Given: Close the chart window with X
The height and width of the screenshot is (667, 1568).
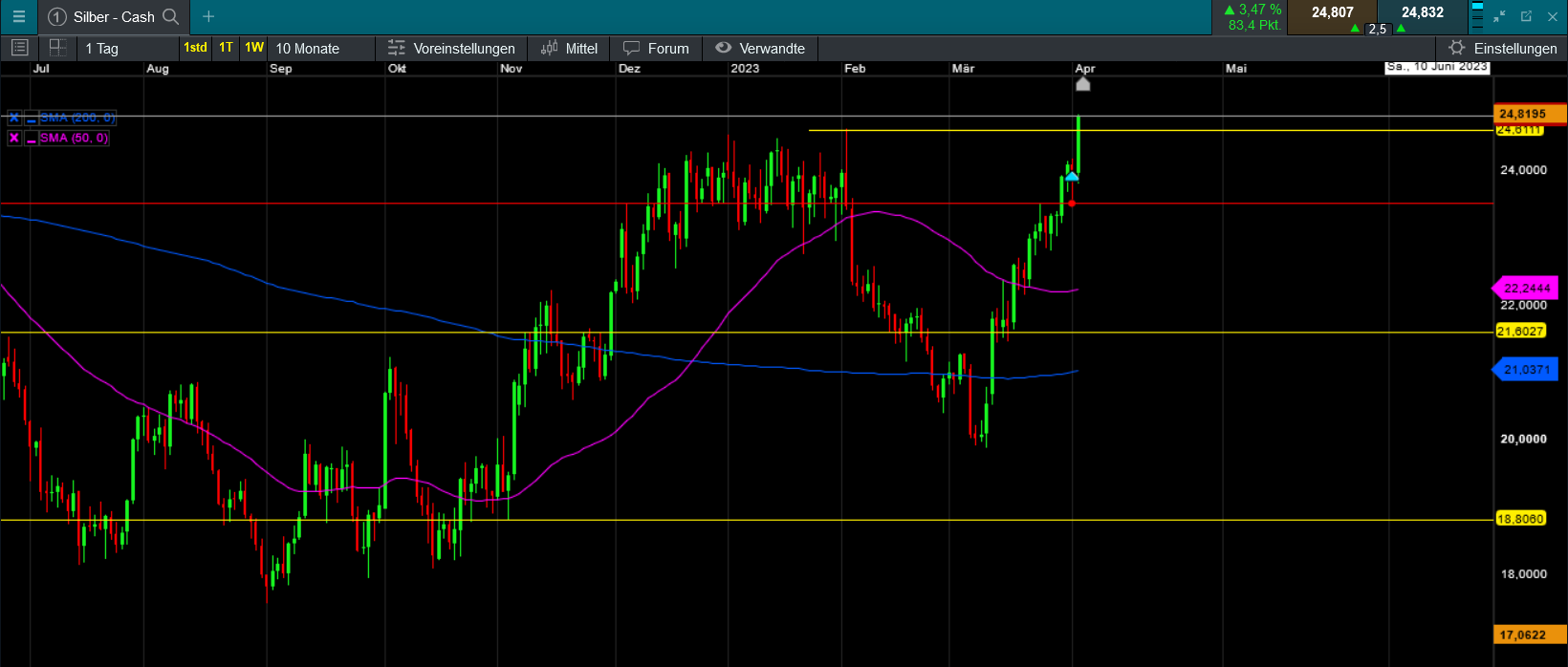Looking at the screenshot, I should tap(1552, 16).
